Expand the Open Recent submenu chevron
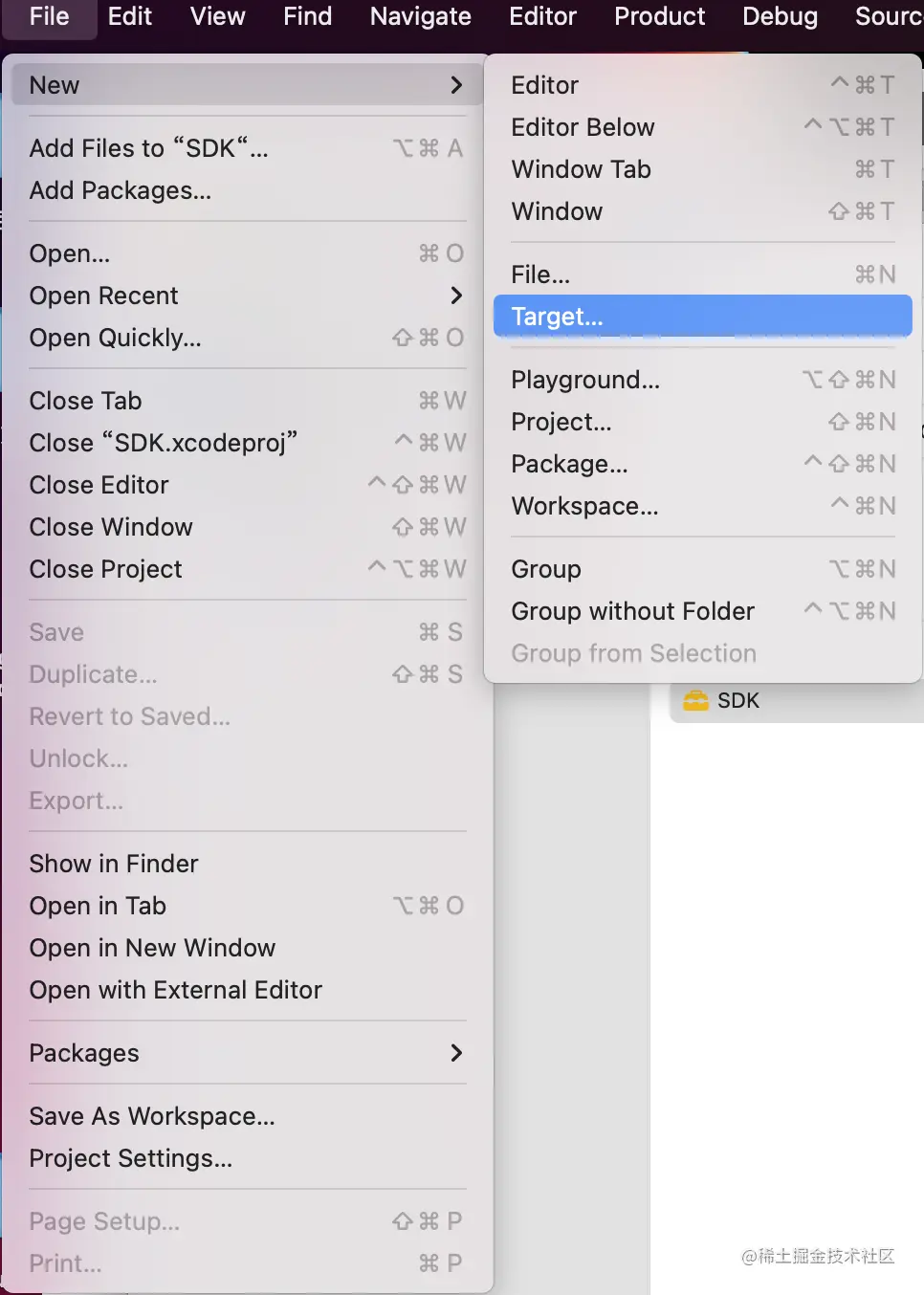 pyautogui.click(x=456, y=296)
